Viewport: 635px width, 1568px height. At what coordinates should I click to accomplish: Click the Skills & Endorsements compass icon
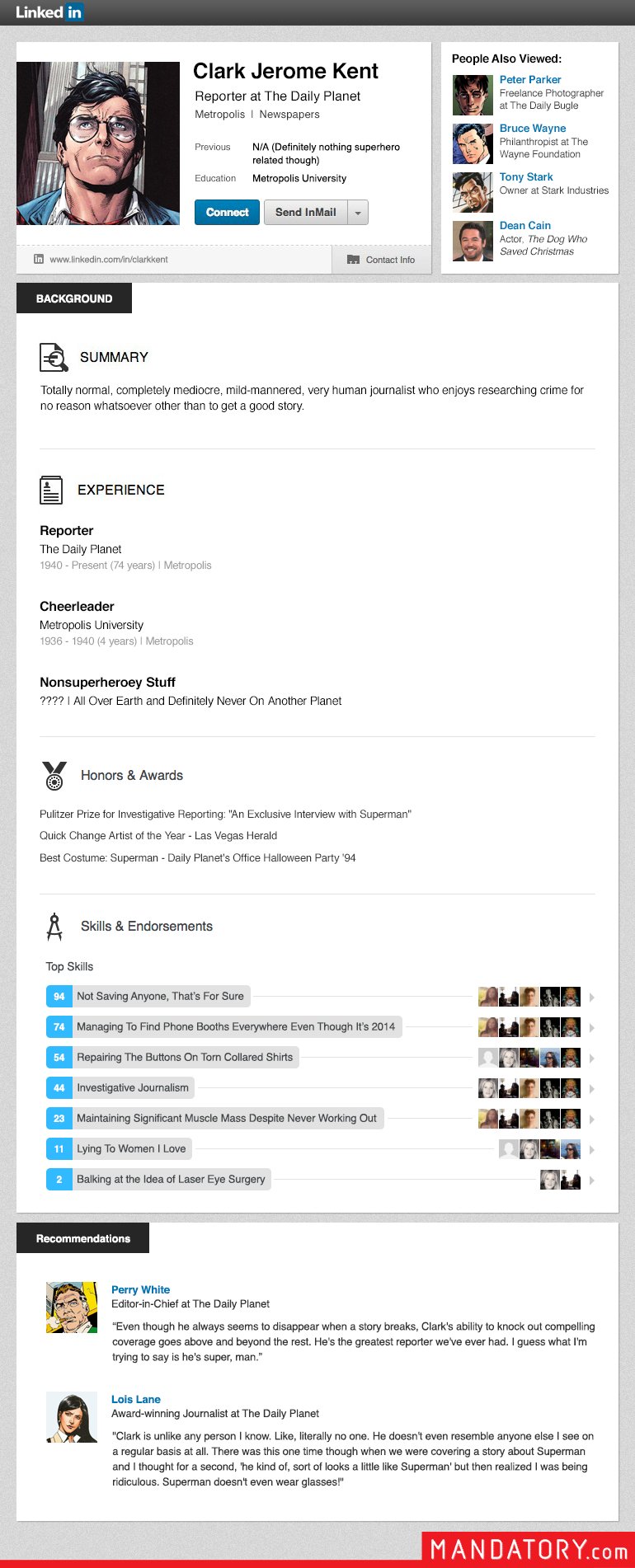pyautogui.click(x=54, y=927)
